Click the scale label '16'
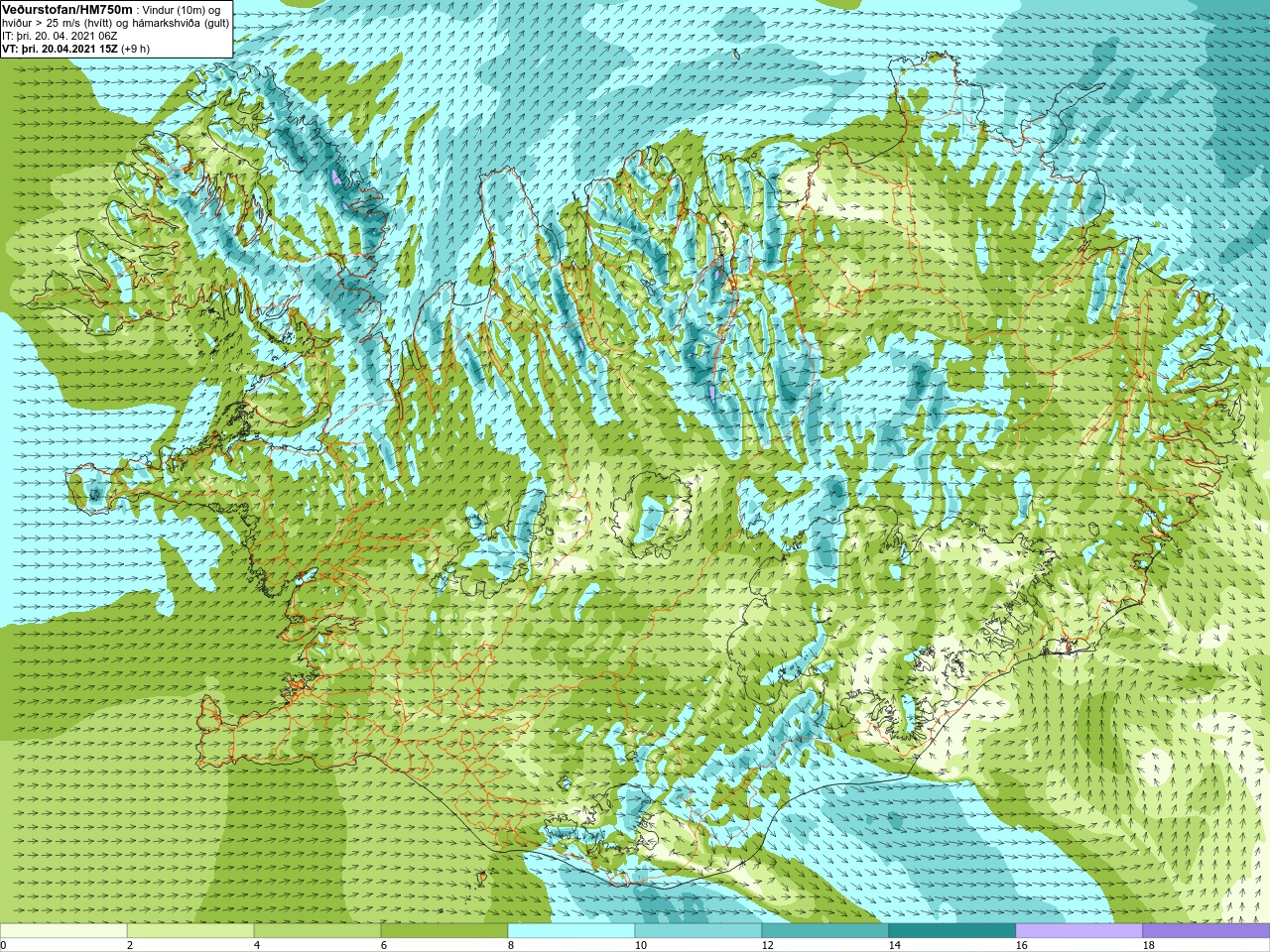Screen dimensions: 1270x952 1021,945
